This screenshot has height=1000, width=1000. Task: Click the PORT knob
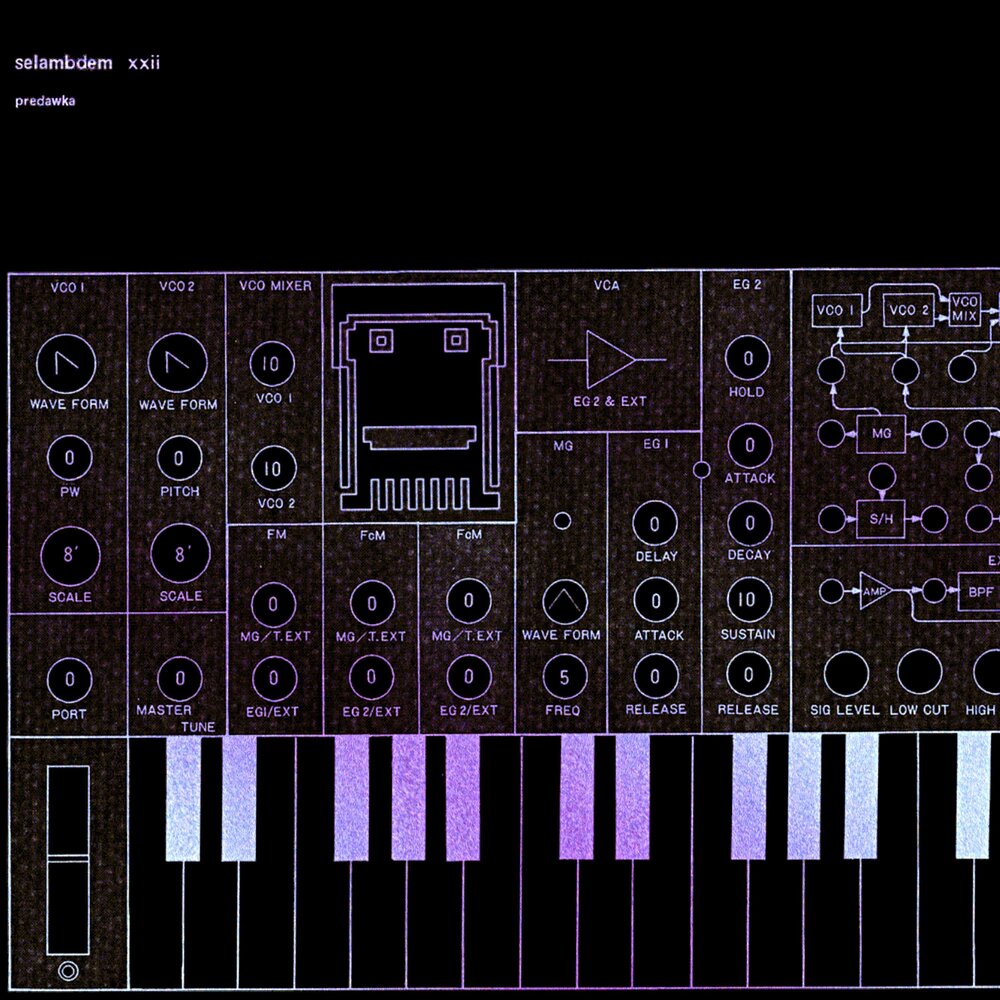pyautogui.click(x=69, y=680)
